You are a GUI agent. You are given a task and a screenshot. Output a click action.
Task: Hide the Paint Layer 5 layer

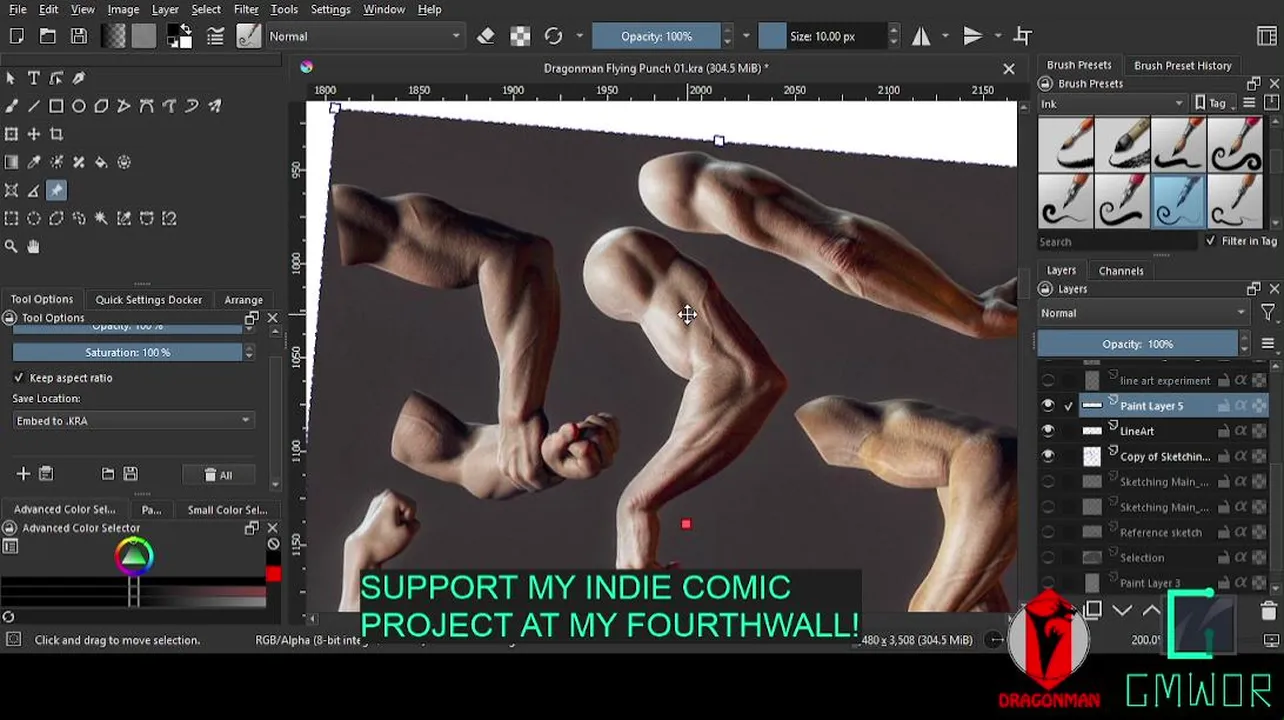[x=1048, y=406]
